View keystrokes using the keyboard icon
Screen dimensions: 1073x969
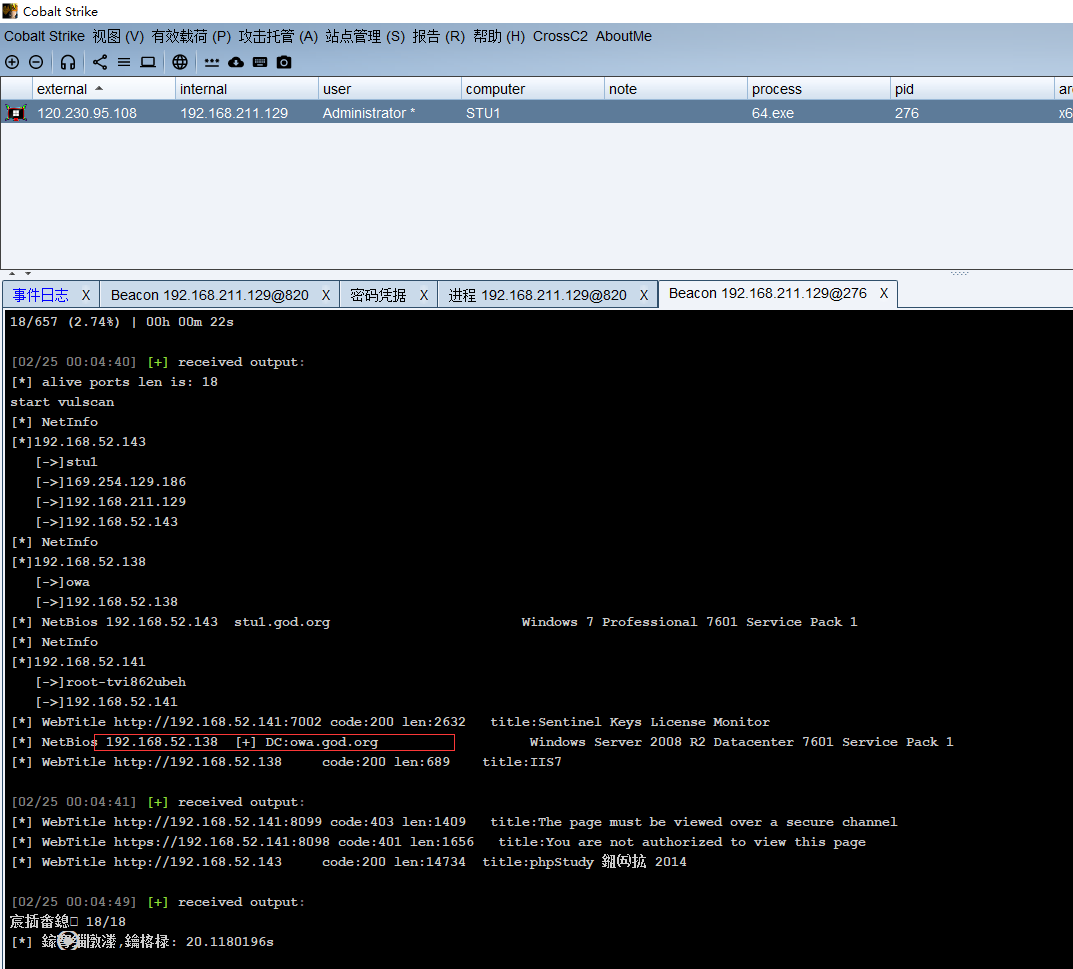pyautogui.click(x=260, y=62)
